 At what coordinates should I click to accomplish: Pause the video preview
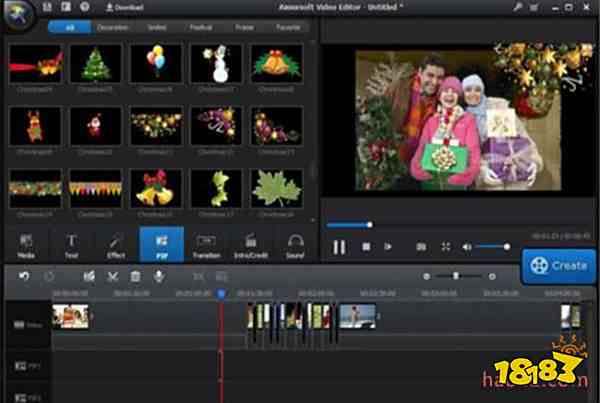pyautogui.click(x=339, y=246)
